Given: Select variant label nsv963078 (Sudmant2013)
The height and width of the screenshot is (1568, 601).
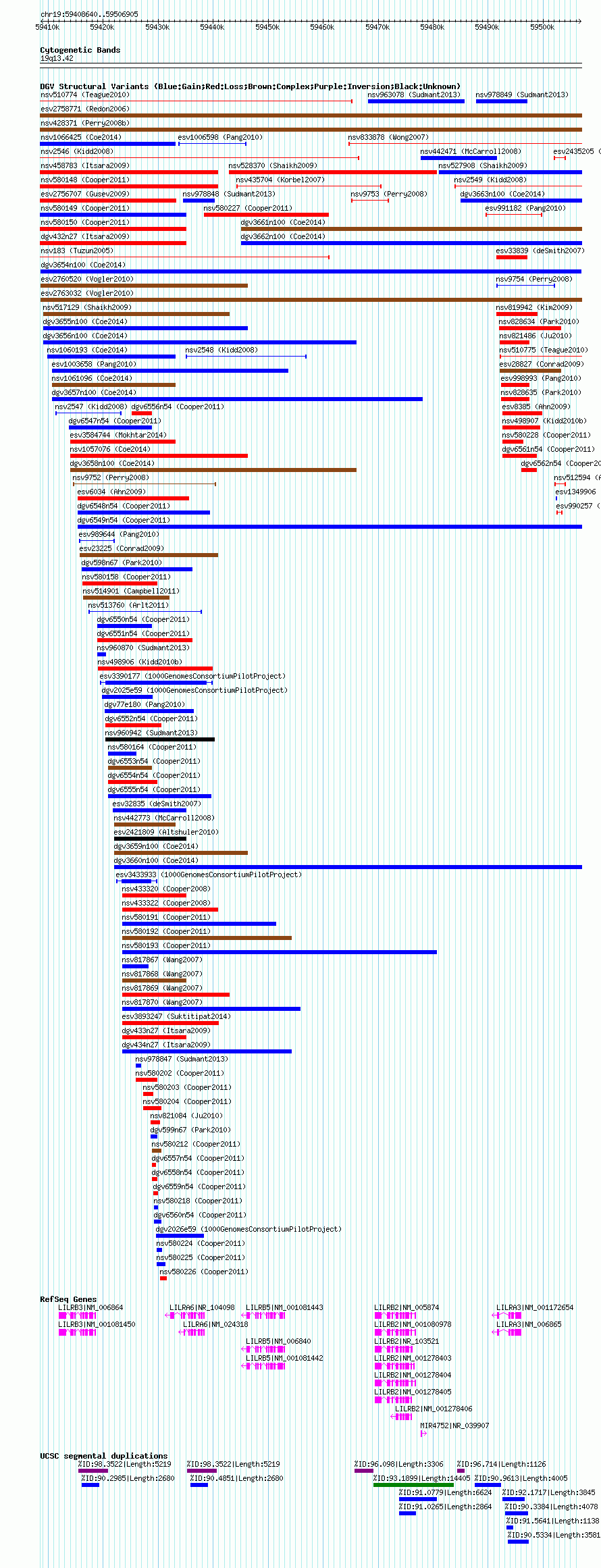Looking at the screenshot, I should click(x=414, y=95).
